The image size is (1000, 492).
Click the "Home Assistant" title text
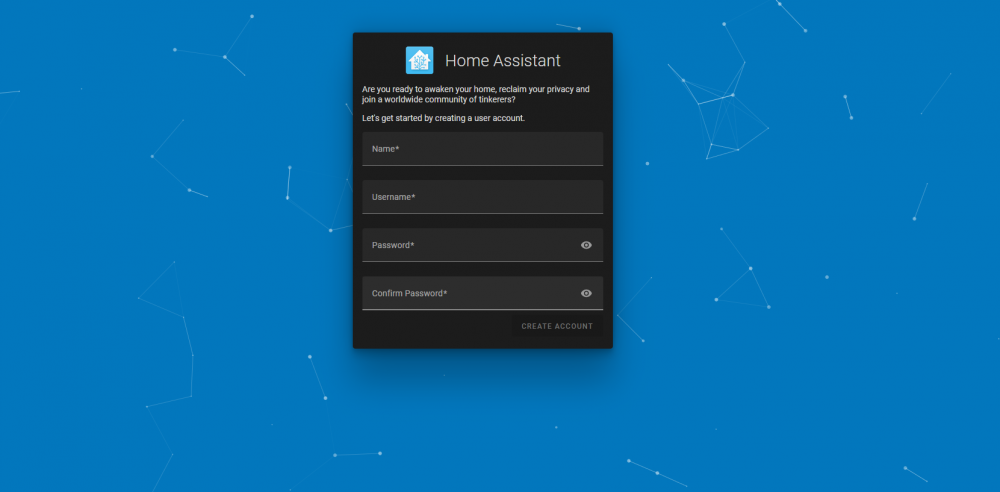click(x=503, y=61)
